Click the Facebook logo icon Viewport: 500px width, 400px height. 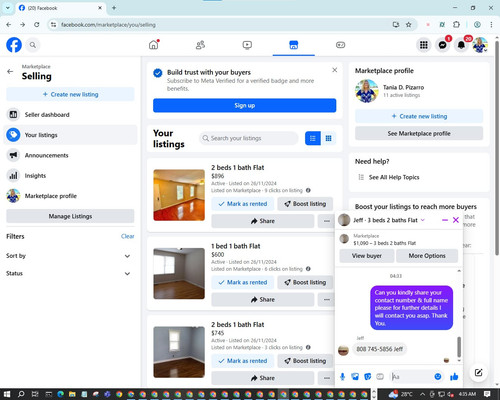point(14,45)
